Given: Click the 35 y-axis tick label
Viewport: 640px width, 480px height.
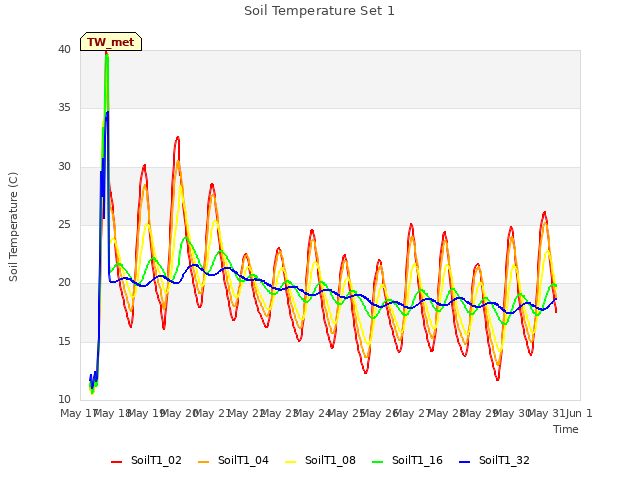Looking at the screenshot, I should click(x=64, y=108).
